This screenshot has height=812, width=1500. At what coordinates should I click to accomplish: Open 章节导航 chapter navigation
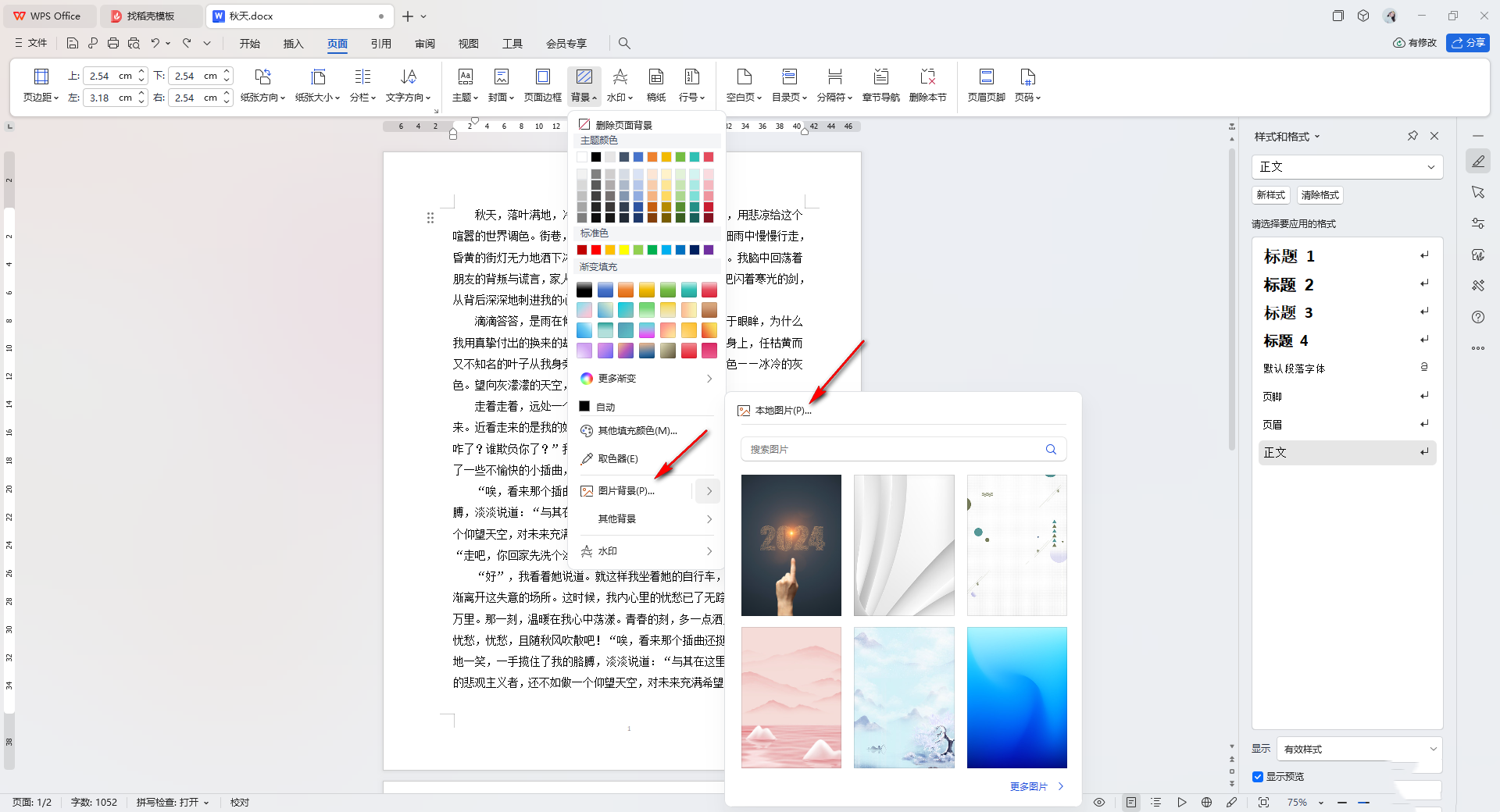pyautogui.click(x=880, y=85)
